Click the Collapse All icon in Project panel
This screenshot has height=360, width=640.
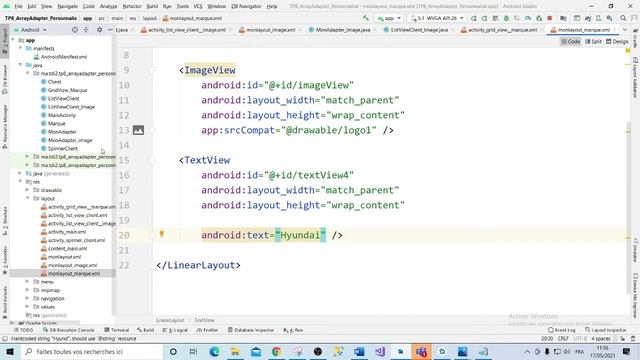pos(86,30)
